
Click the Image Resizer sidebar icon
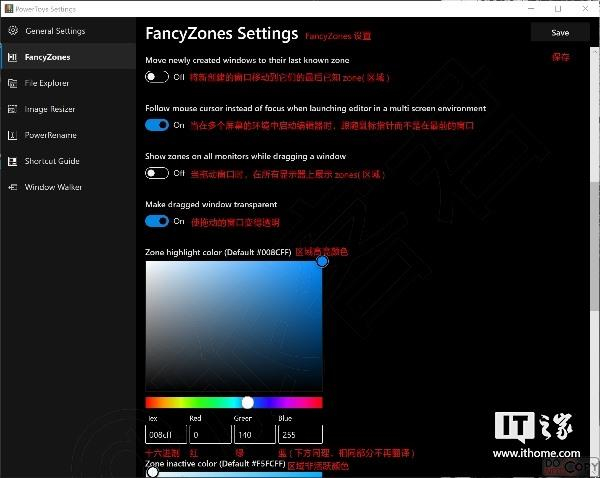13,109
